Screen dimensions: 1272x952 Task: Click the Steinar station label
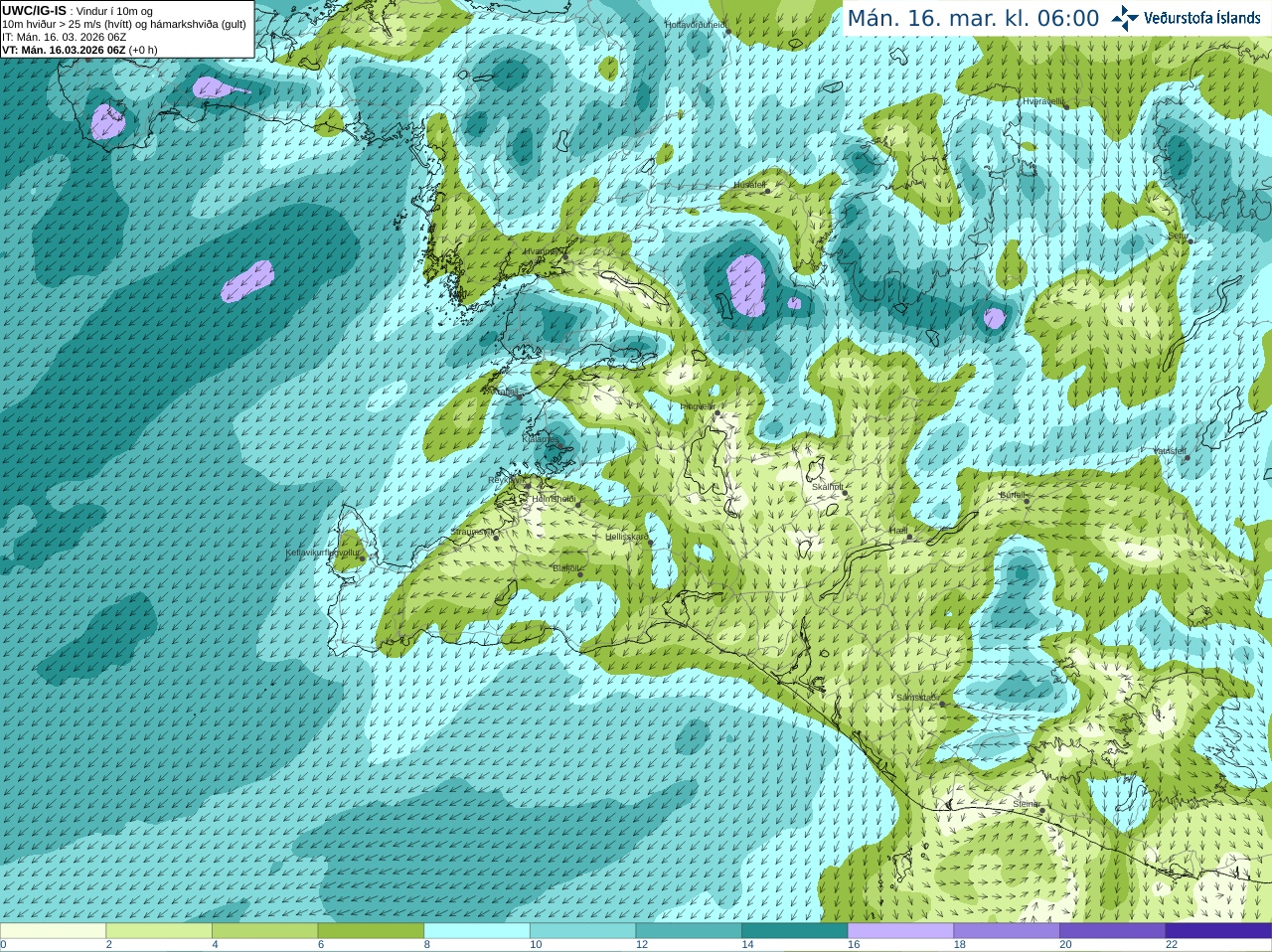point(1026,804)
